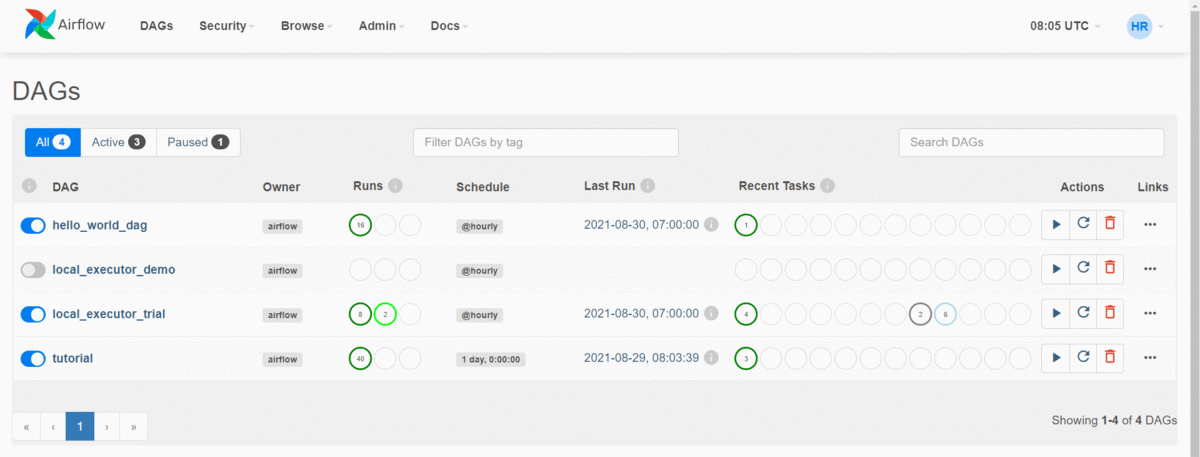Screen dimensions: 1200x457
Task: Go to the last page with »
Action: pyautogui.click(x=134, y=426)
